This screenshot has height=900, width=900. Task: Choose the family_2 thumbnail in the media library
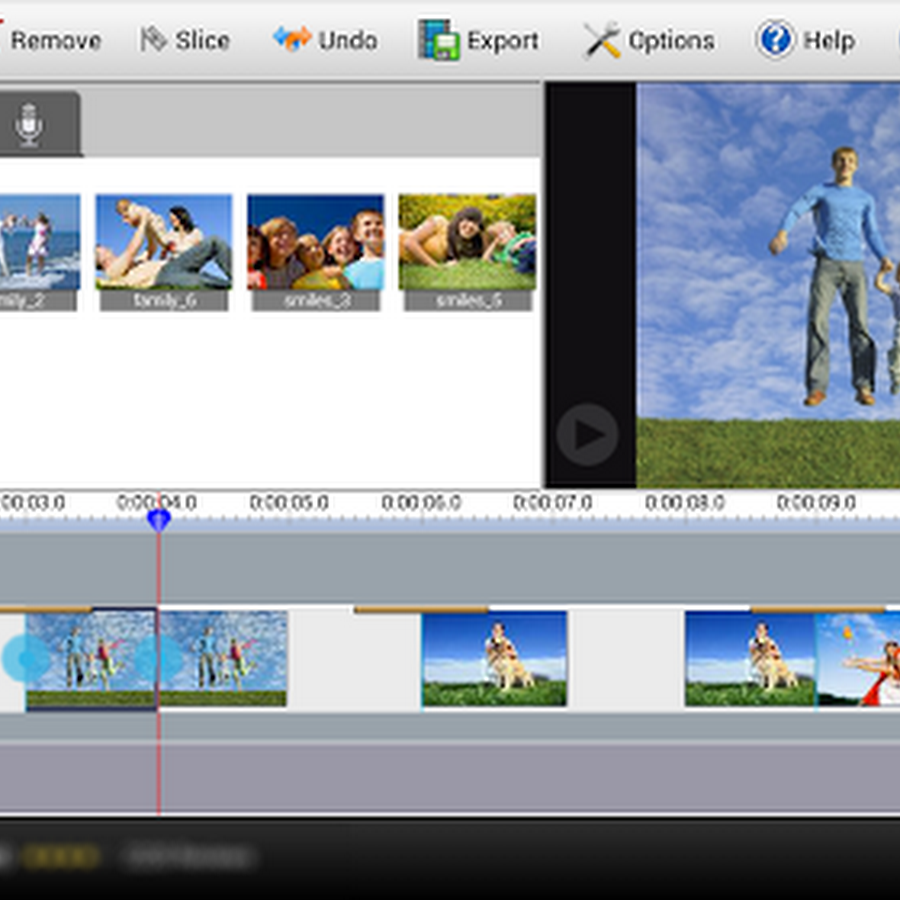pyautogui.click(x=40, y=243)
